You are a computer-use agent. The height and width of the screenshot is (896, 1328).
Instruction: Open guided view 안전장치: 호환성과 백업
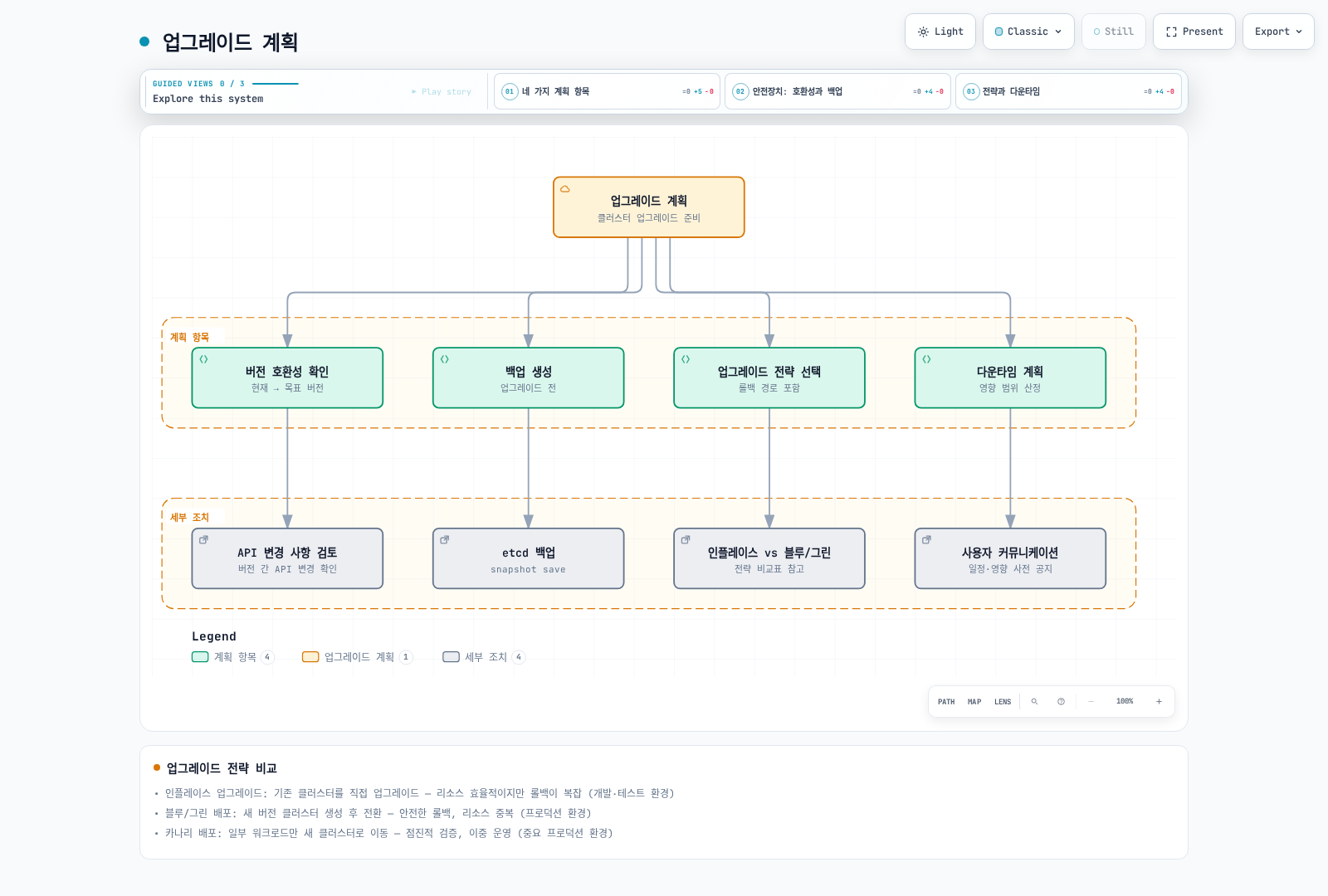click(837, 91)
